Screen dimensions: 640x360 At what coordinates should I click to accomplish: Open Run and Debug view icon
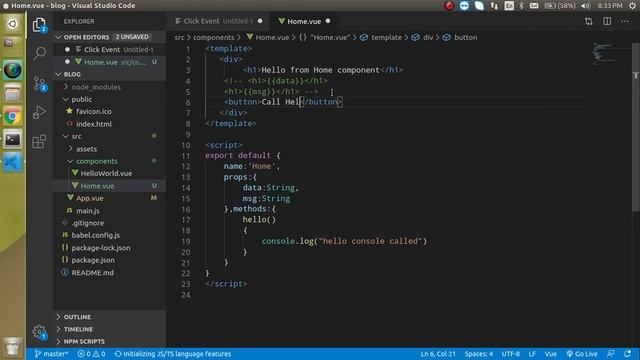point(39,112)
